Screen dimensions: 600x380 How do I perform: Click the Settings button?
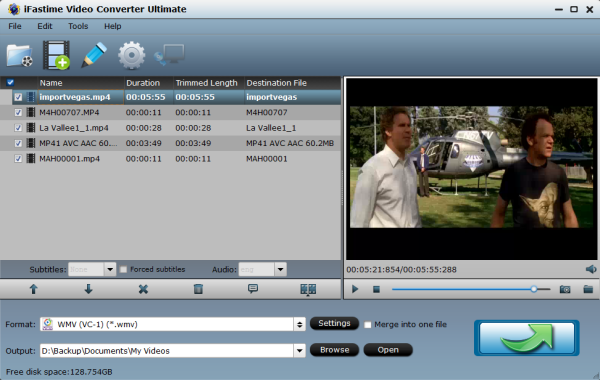[x=334, y=323]
